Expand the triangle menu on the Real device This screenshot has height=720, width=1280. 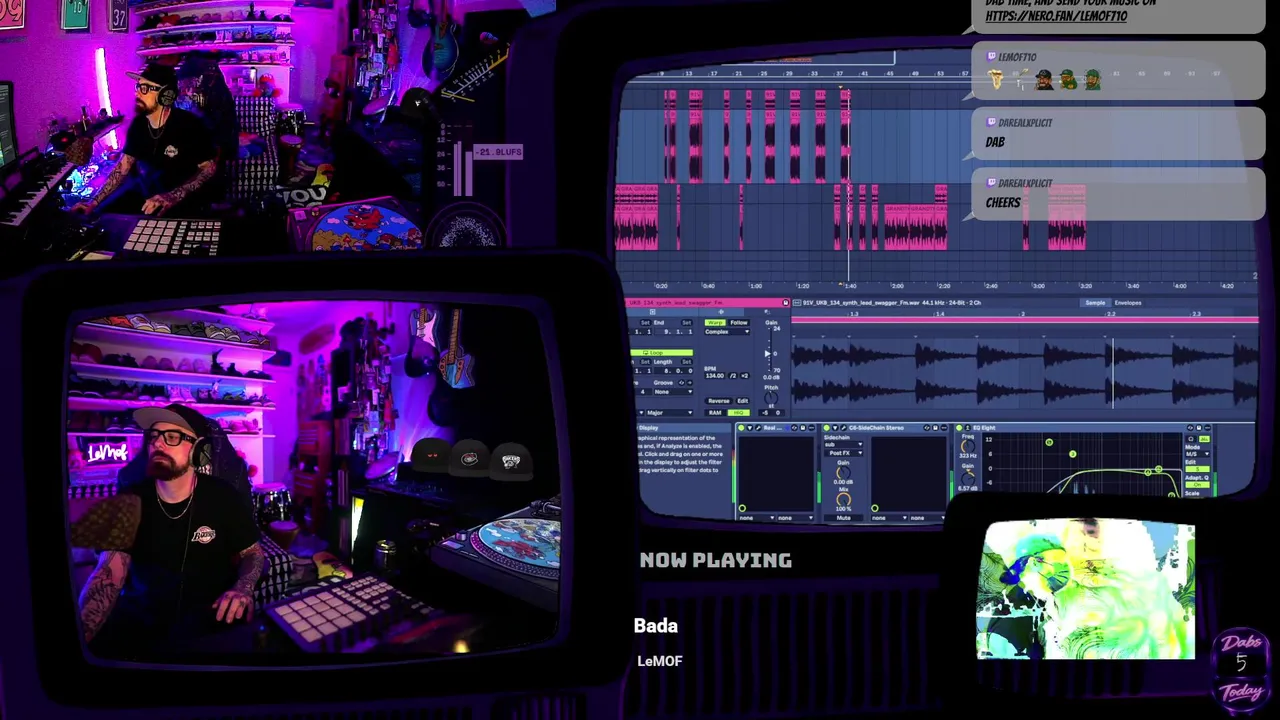[x=749, y=428]
